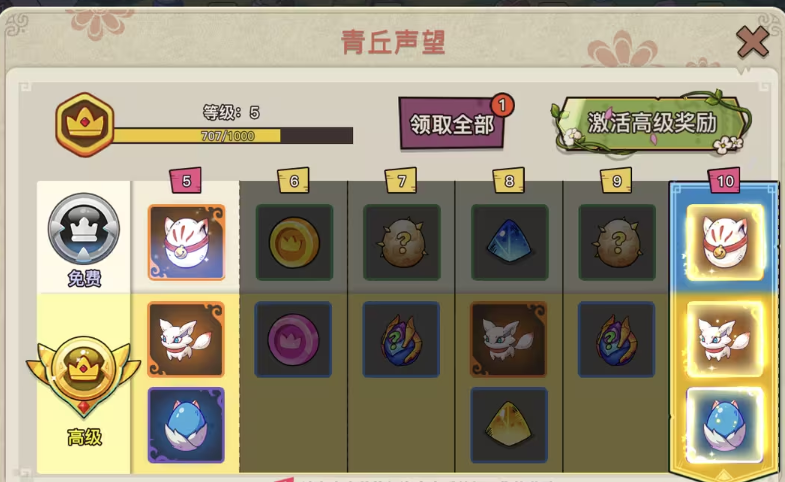The height and width of the screenshot is (482, 785).
Task: Tap the level 10 glowing white fox reward
Action: pyautogui.click(x=724, y=339)
